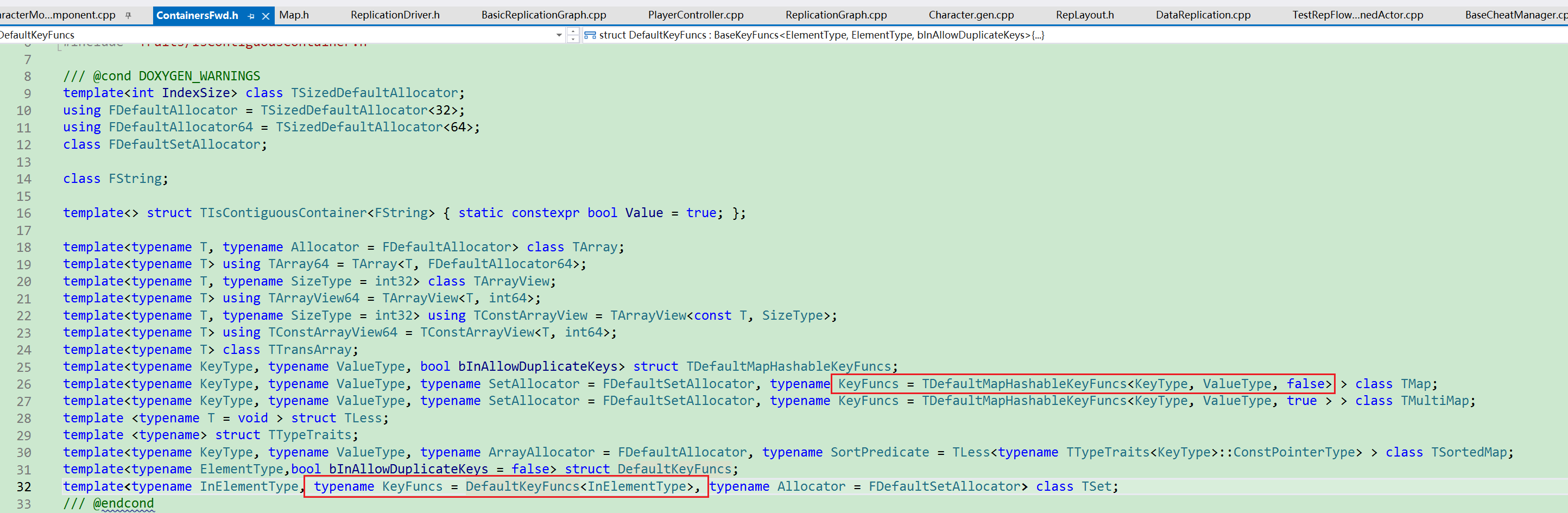Click "class FDefaultSetAllocator;" on line 12
This screenshot has width=1568, height=513.
pyautogui.click(x=165, y=144)
